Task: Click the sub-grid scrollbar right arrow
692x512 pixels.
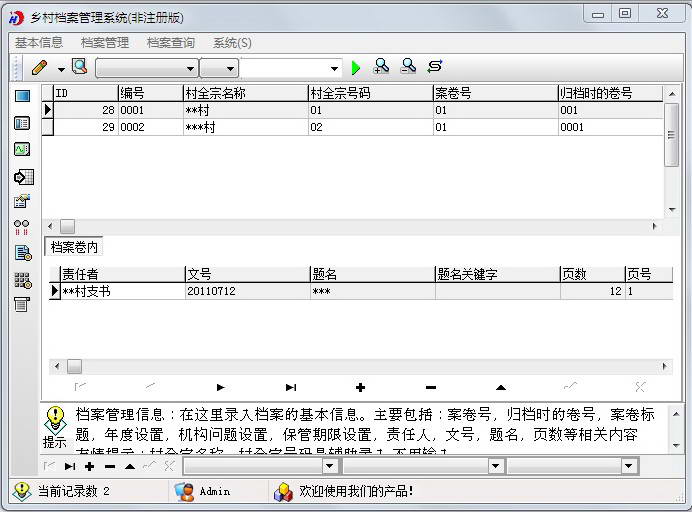Action: [x=665, y=366]
